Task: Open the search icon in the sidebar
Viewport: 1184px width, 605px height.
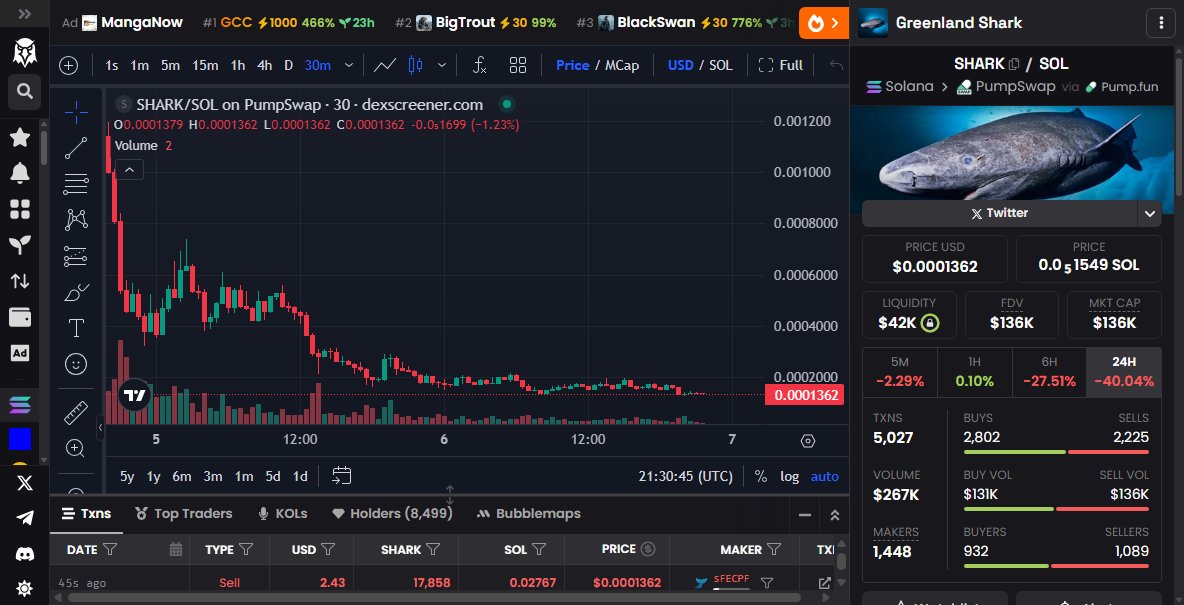Action: (x=25, y=91)
